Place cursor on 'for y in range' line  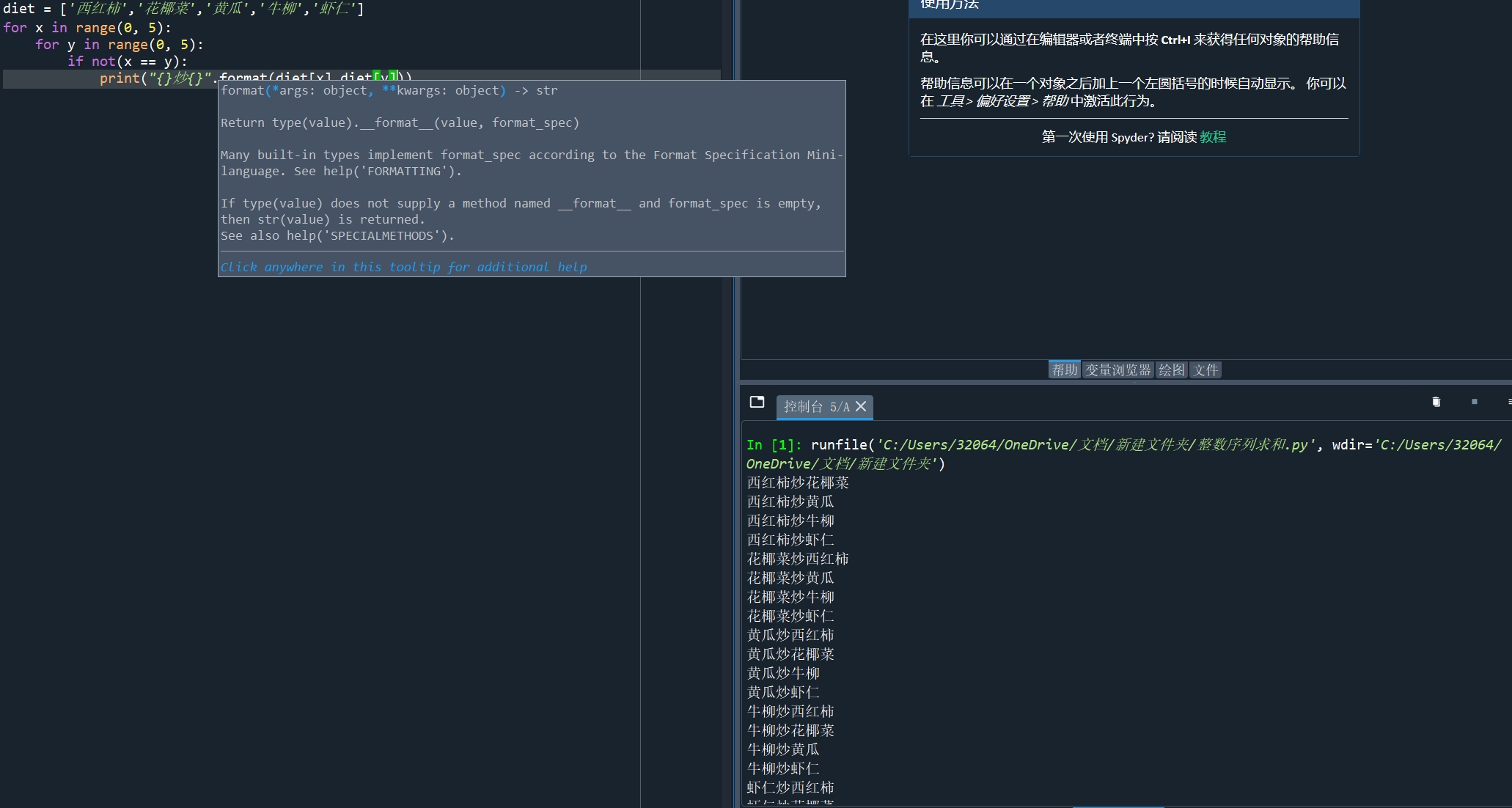pyautogui.click(x=119, y=45)
